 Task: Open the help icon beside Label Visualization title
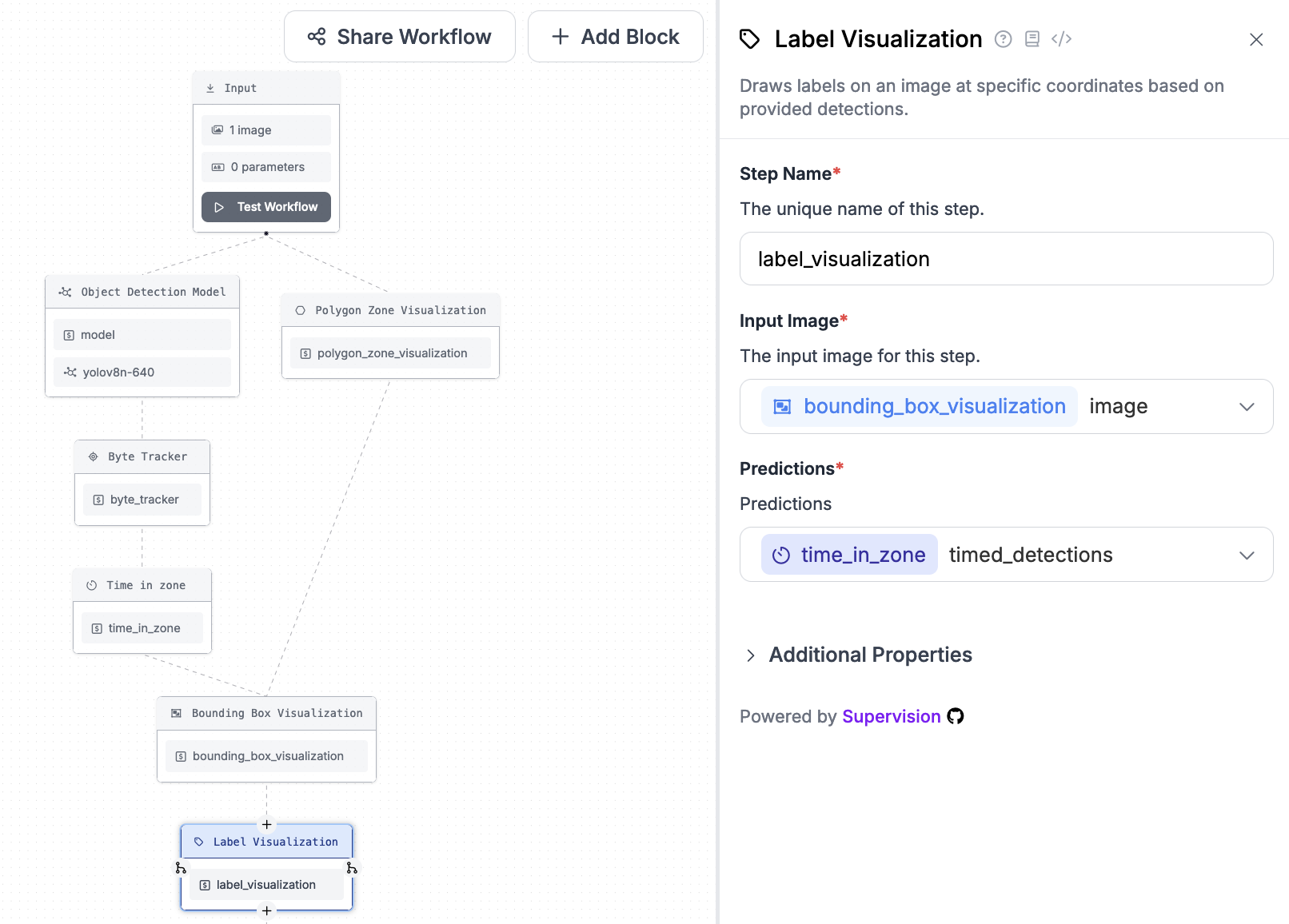1003,38
